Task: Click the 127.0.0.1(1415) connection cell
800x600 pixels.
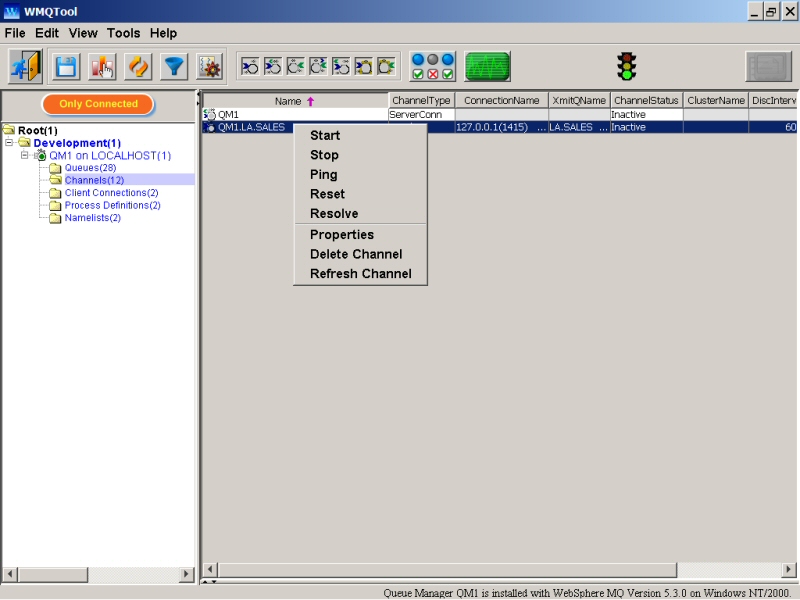Action: tap(502, 127)
